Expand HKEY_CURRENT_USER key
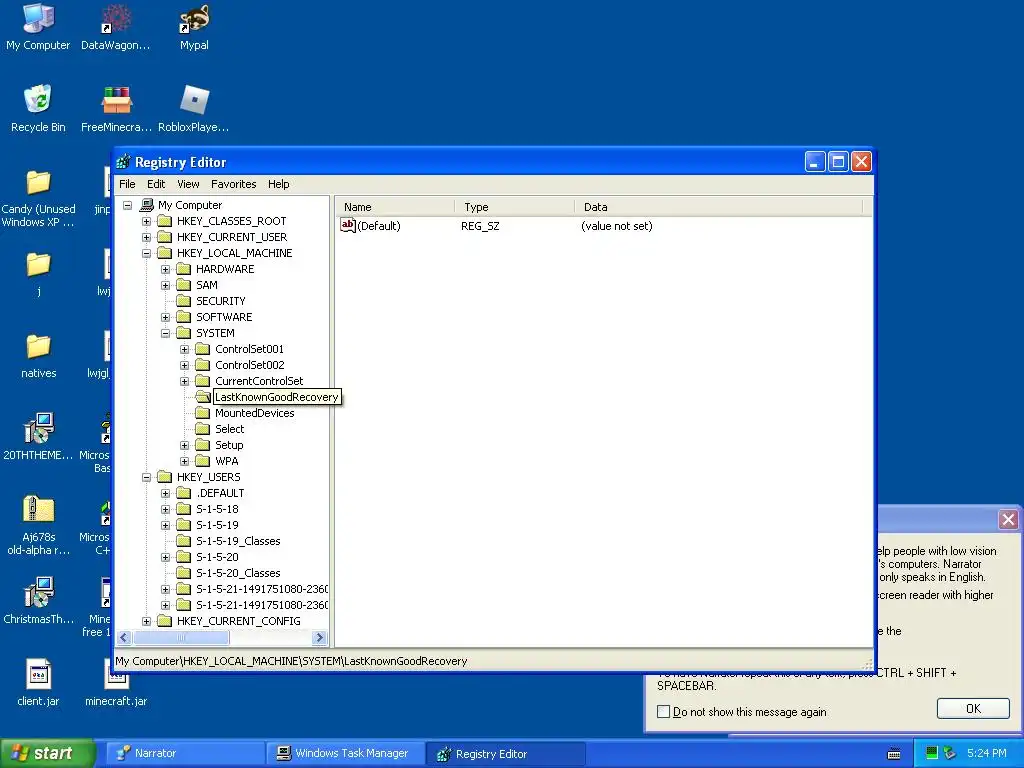The image size is (1024, 768). point(146,237)
